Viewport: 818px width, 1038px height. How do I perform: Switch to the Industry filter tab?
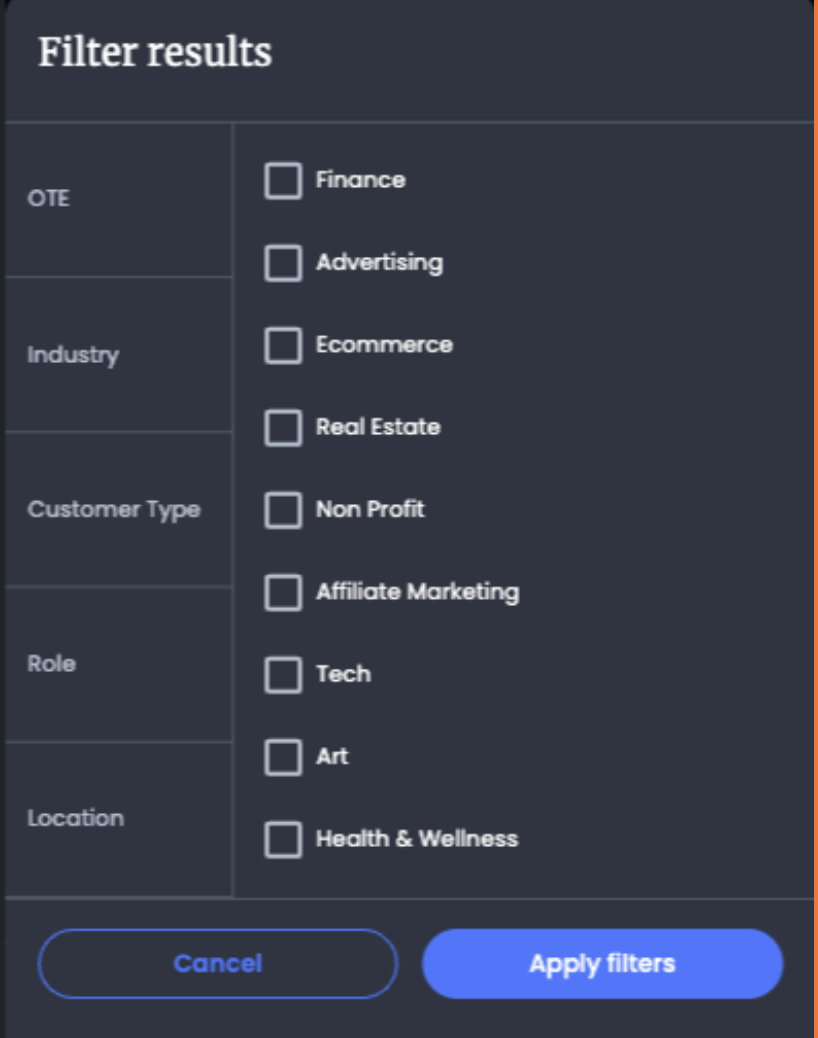(118, 355)
